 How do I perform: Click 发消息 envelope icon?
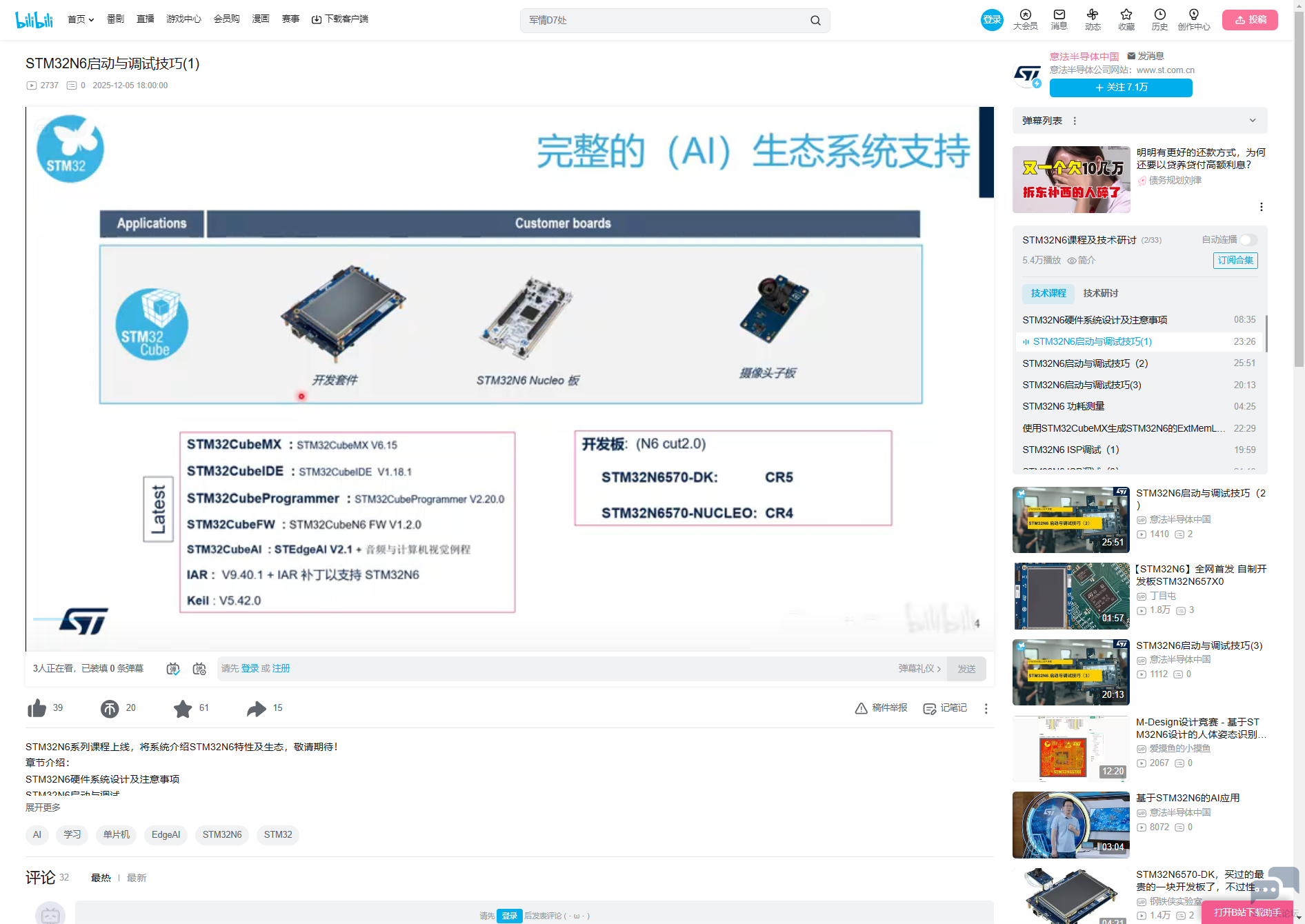point(1131,56)
